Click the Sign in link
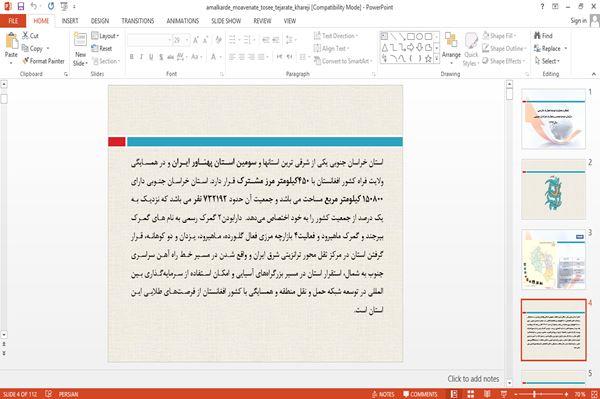Screen dimensions: 600x399 578,21
